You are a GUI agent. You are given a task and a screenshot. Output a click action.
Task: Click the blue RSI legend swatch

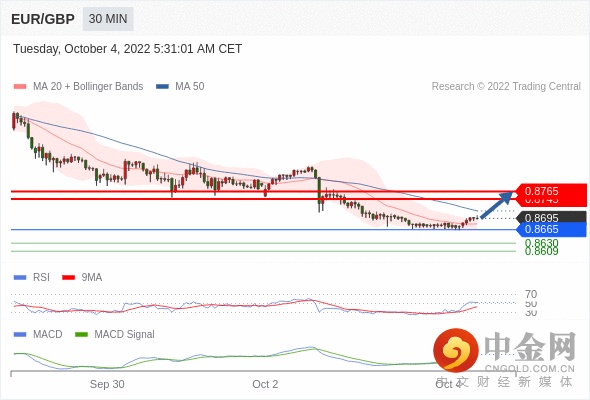pyautogui.click(x=20, y=278)
